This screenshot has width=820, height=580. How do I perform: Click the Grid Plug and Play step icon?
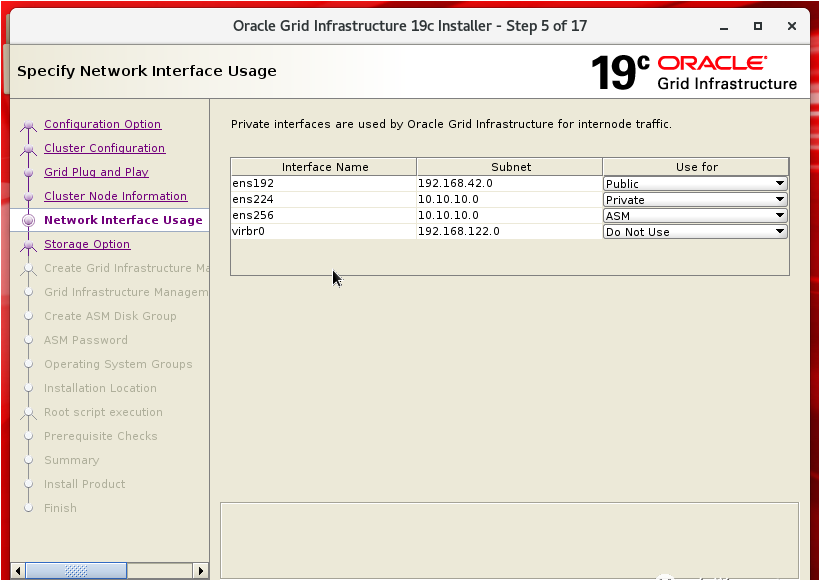(28, 173)
